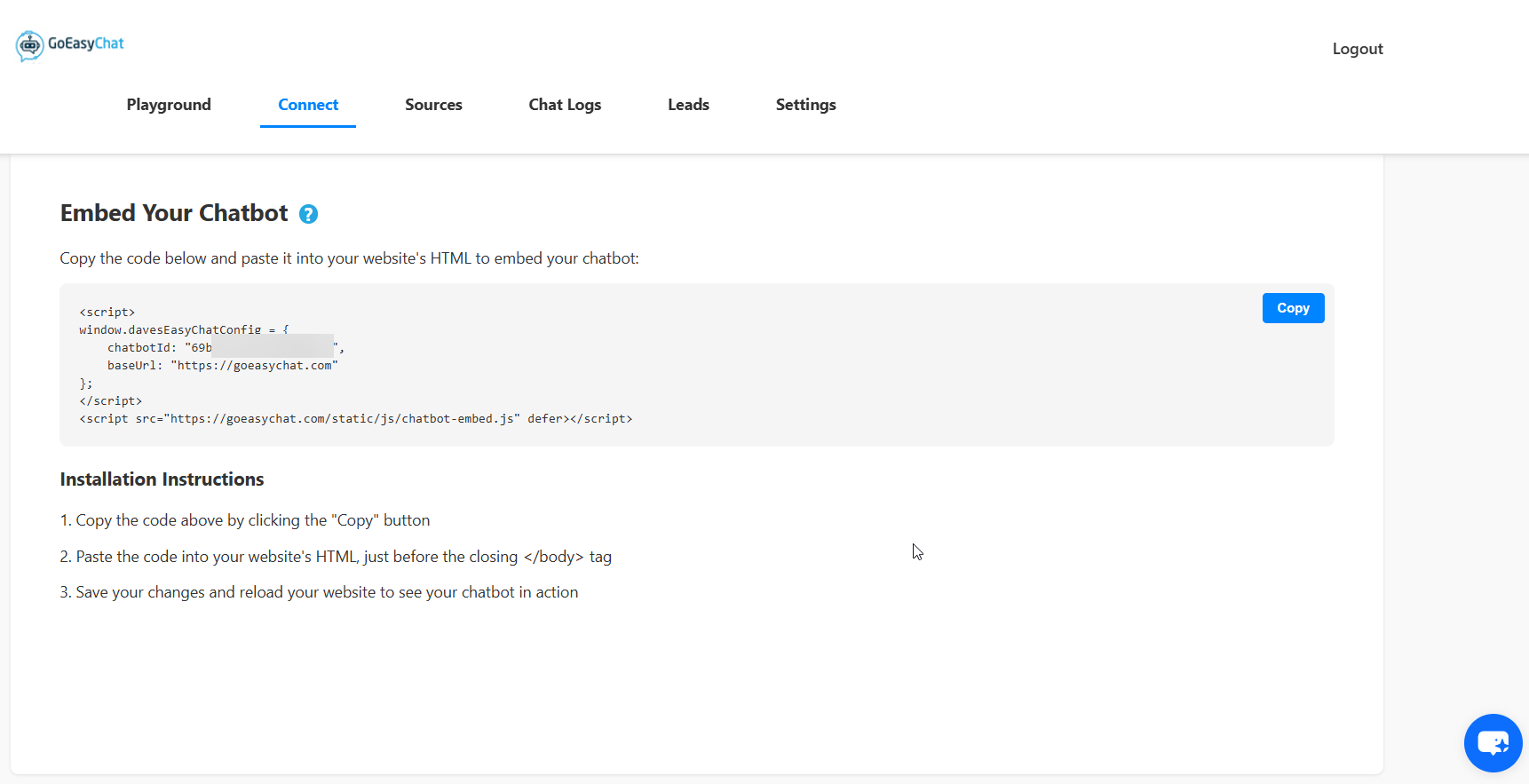The image size is (1529, 784).
Task: Go to the Chat Logs tab
Action: (565, 105)
